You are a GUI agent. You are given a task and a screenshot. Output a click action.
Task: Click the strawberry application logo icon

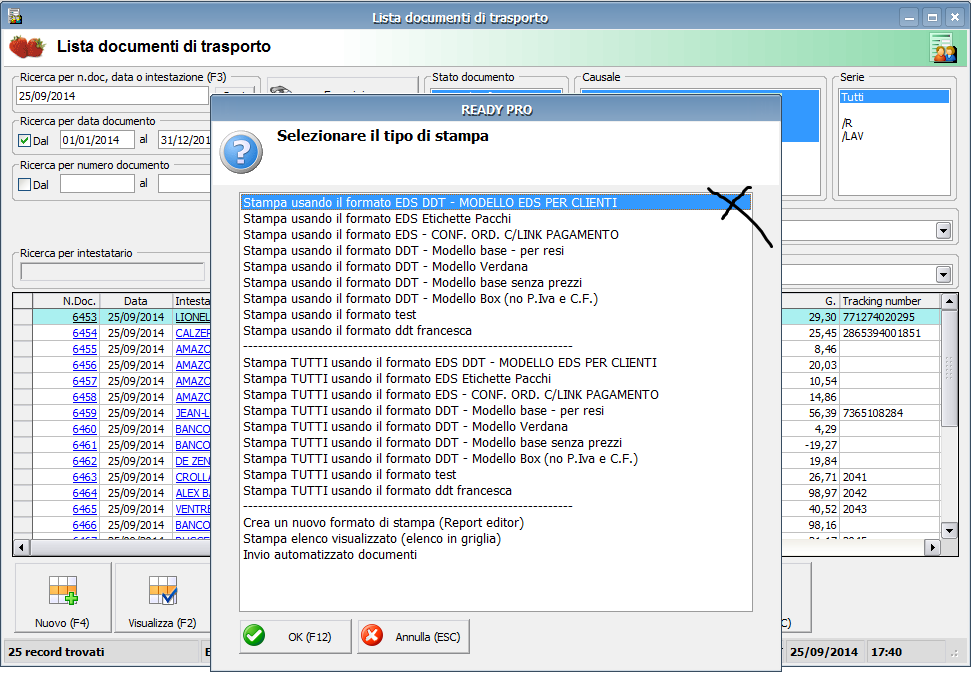tap(27, 47)
